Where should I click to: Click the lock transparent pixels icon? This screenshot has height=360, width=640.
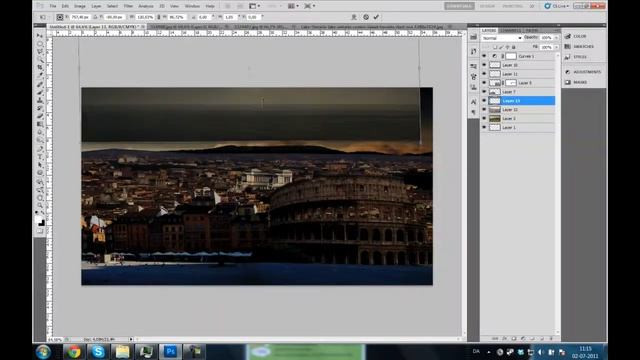(495, 47)
